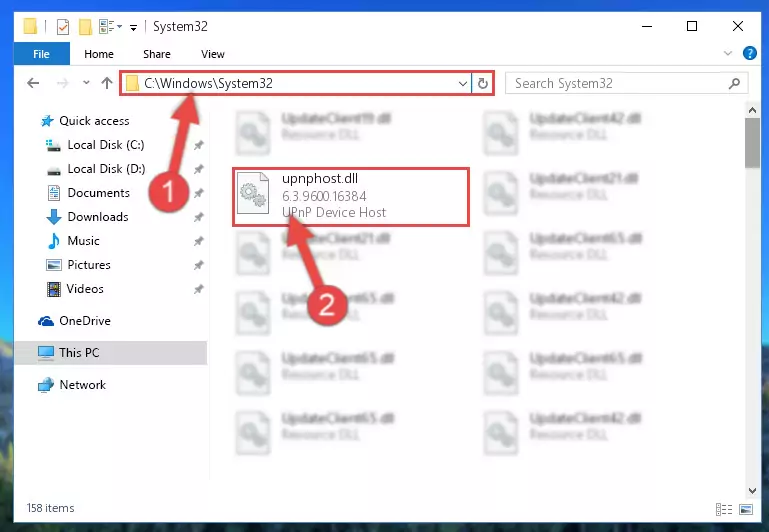This screenshot has height=532, width=769.
Task: Select Quick access in navigation pane
Action: (x=94, y=121)
